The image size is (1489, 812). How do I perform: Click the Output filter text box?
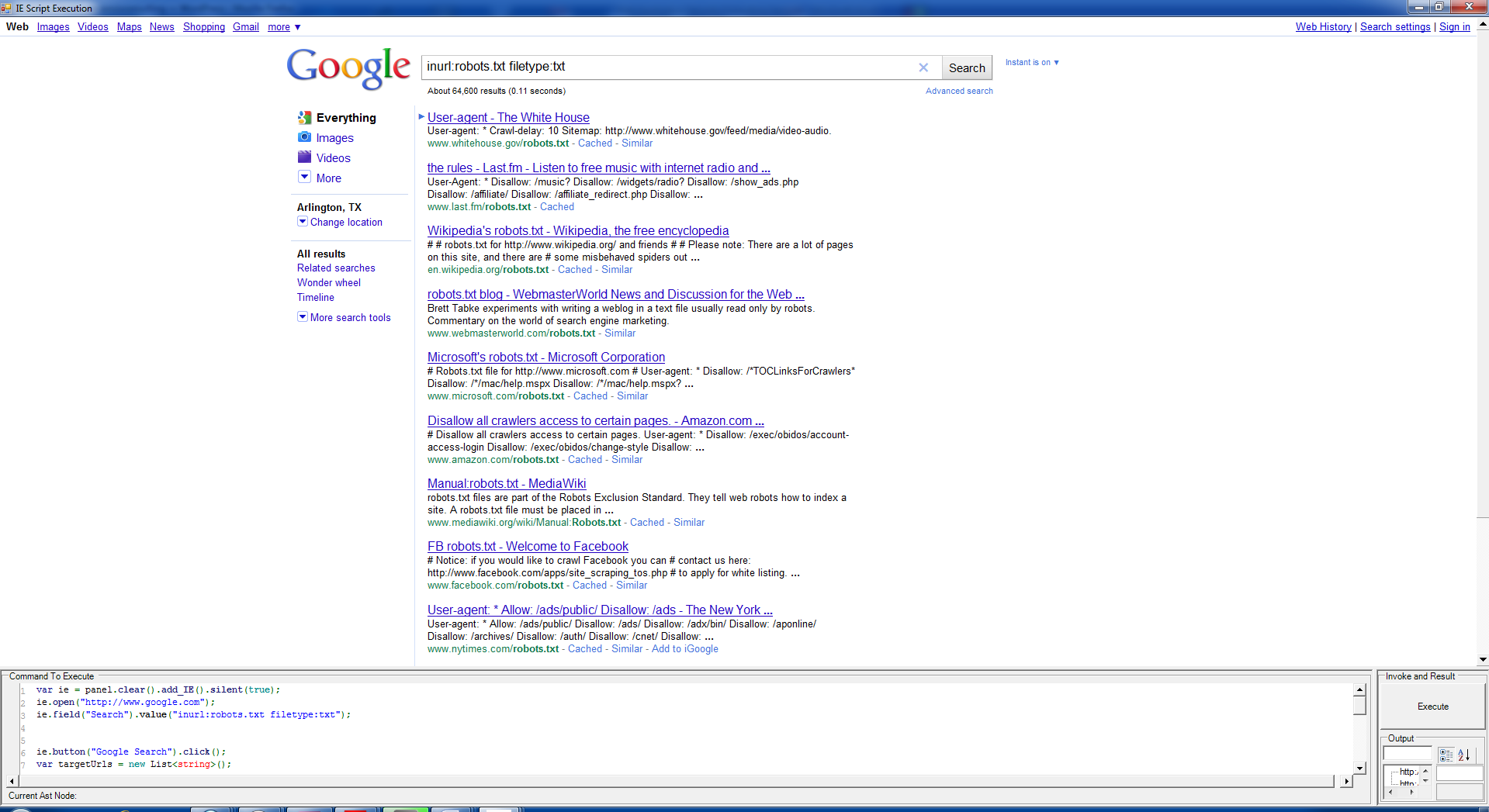pos(1407,754)
